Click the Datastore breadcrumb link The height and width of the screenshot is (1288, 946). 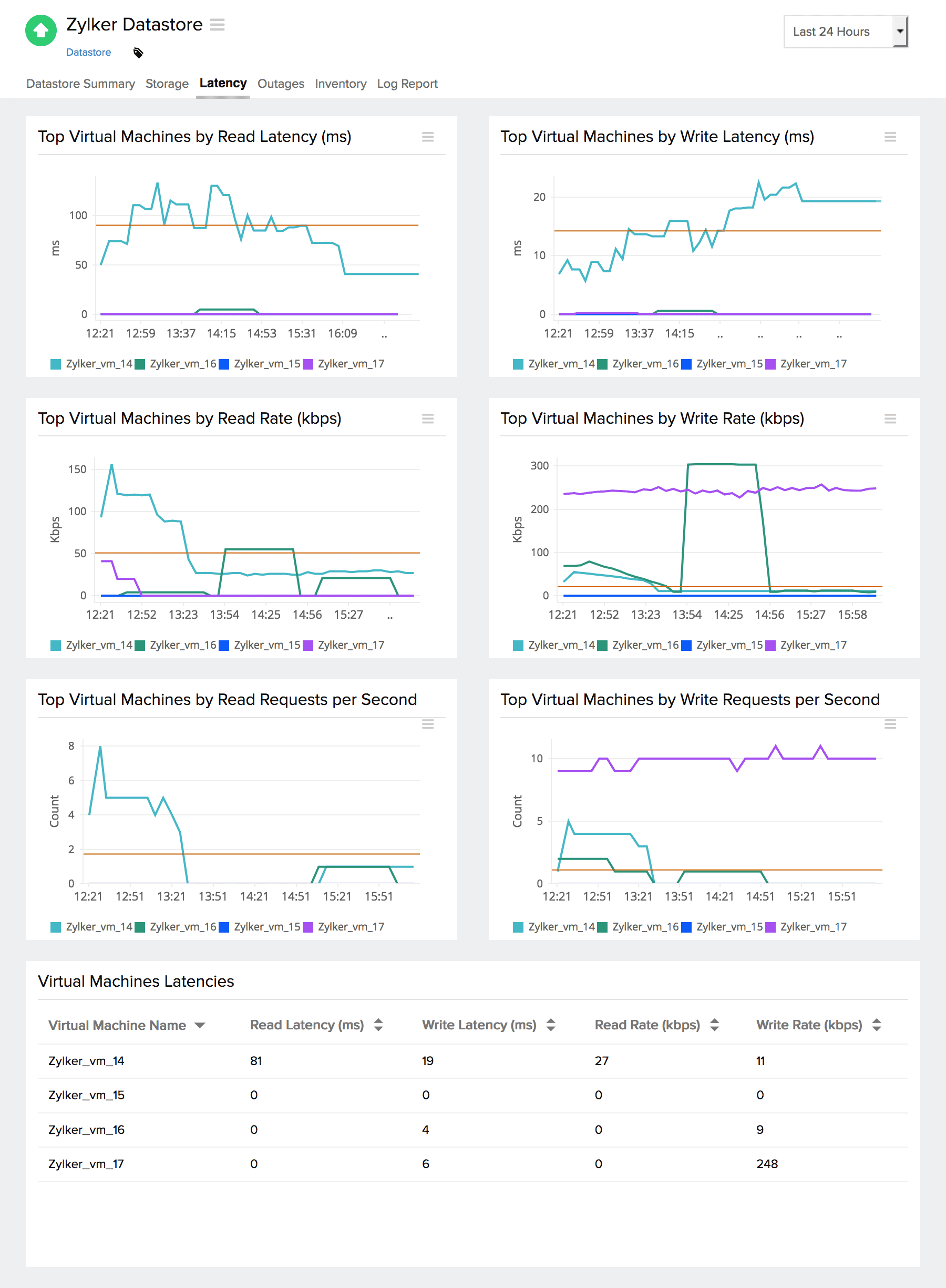point(89,52)
